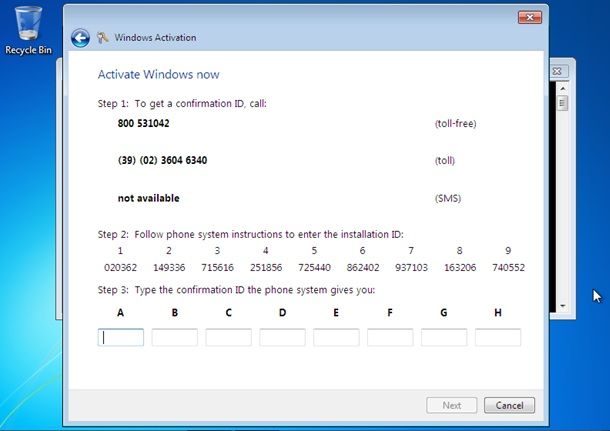
Task: Click confirmation ID field C
Action: point(228,337)
